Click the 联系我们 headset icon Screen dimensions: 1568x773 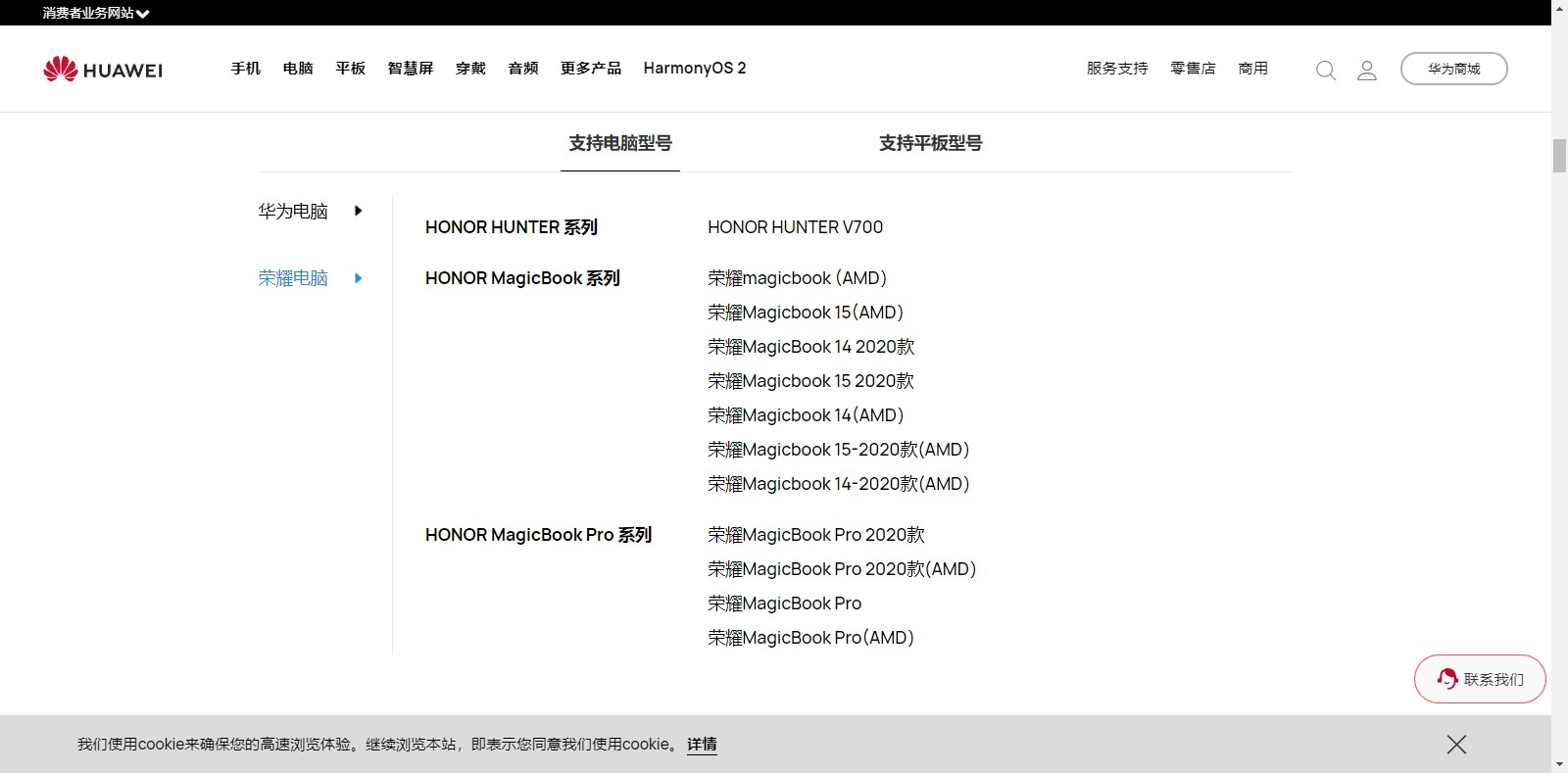click(x=1446, y=679)
